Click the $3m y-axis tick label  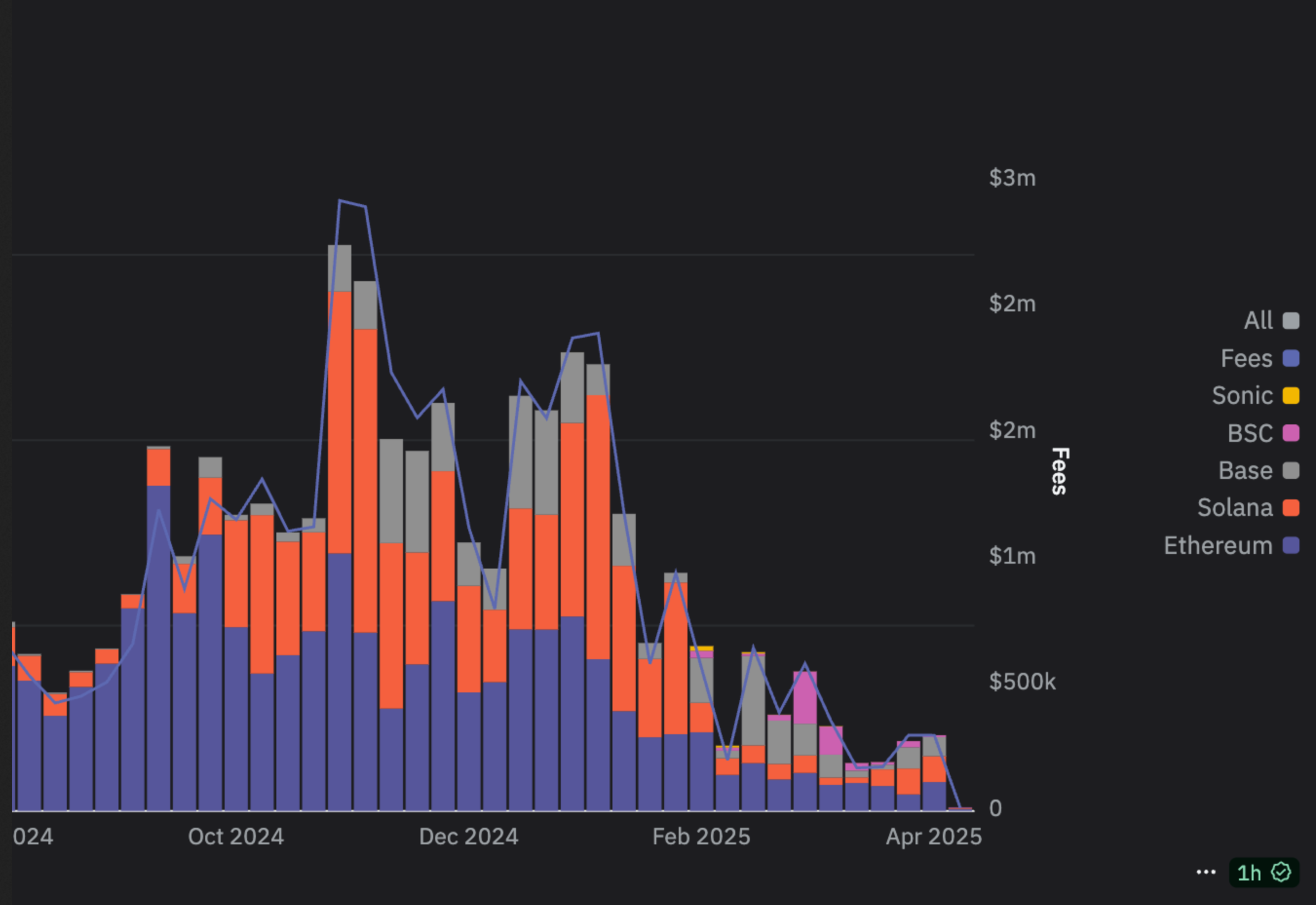pyautogui.click(x=1012, y=177)
